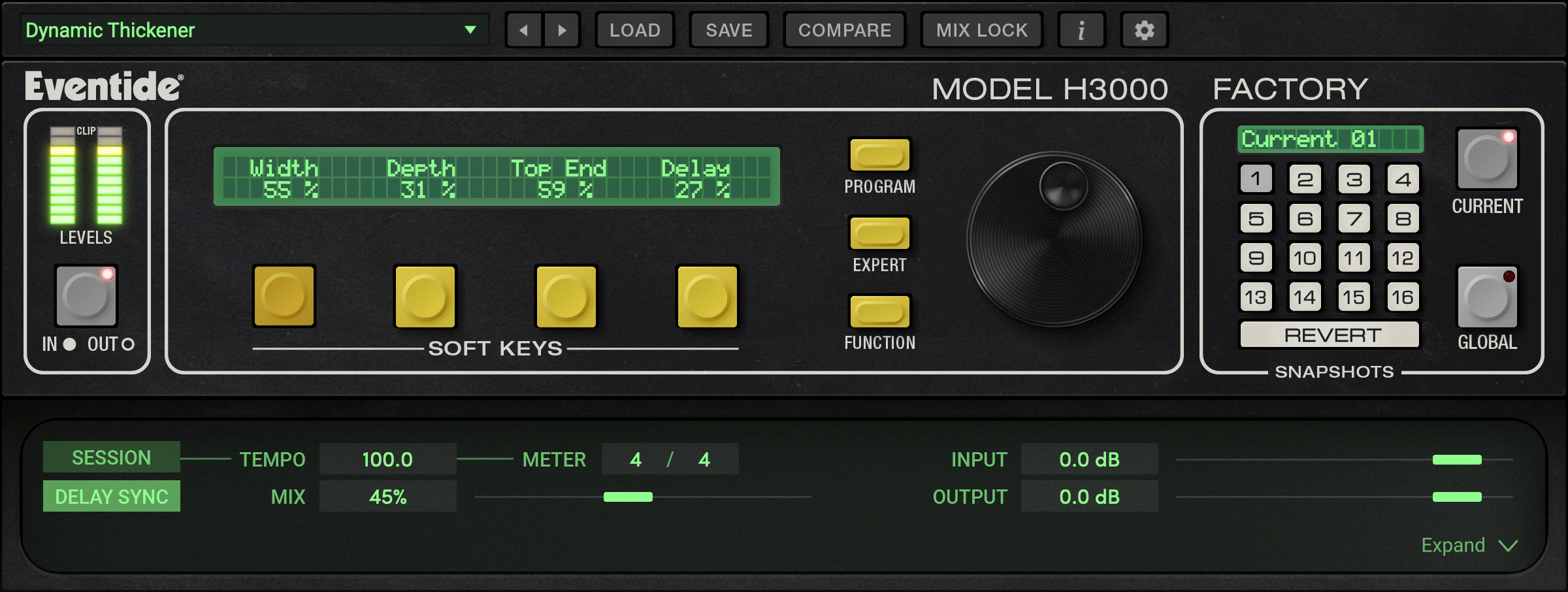The image size is (1568, 592).
Task: Click the left LEVELS meter
Action: pos(63,176)
